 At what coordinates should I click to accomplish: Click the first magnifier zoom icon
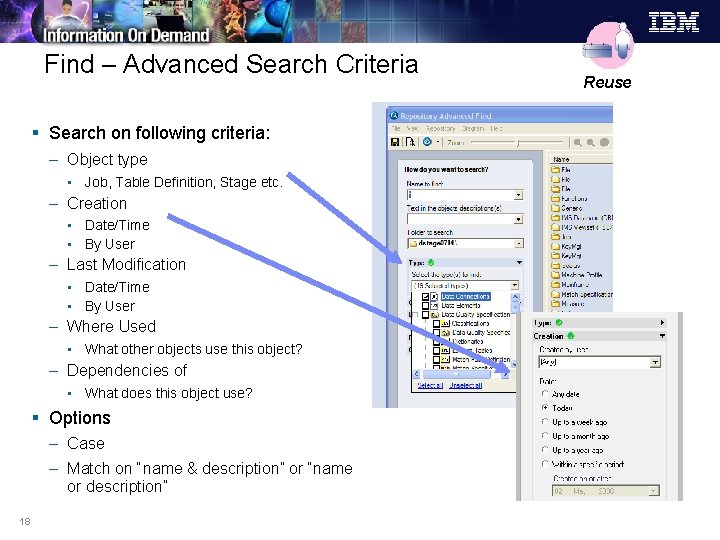pos(578,143)
